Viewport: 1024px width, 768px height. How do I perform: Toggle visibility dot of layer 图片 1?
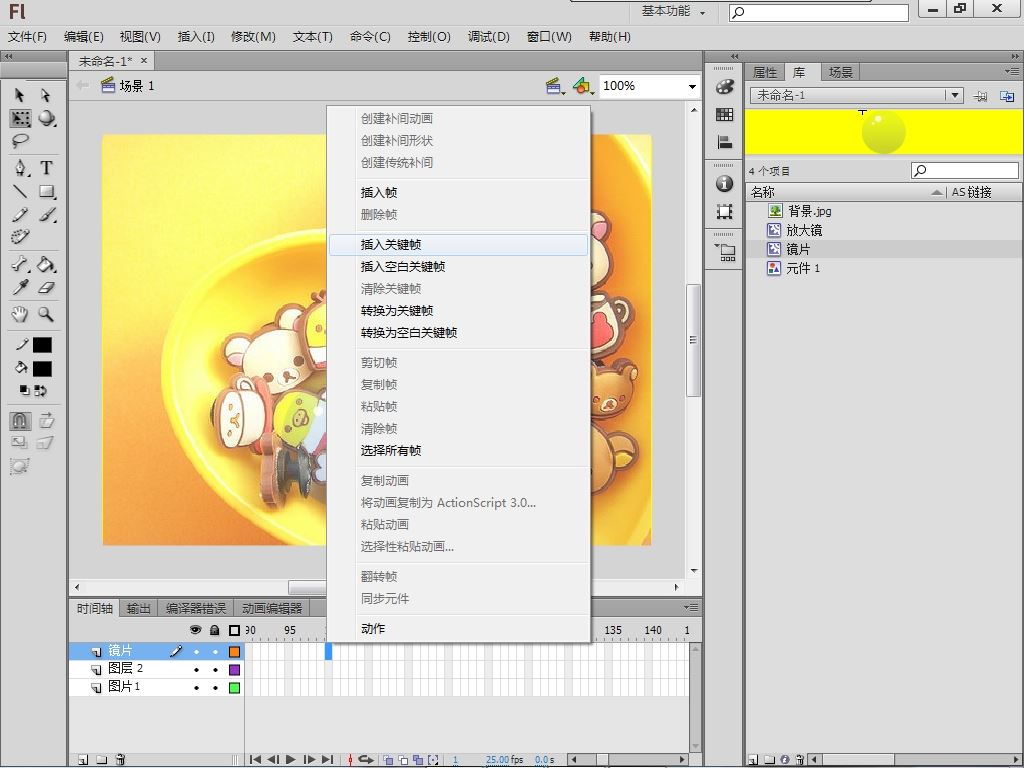[196, 688]
